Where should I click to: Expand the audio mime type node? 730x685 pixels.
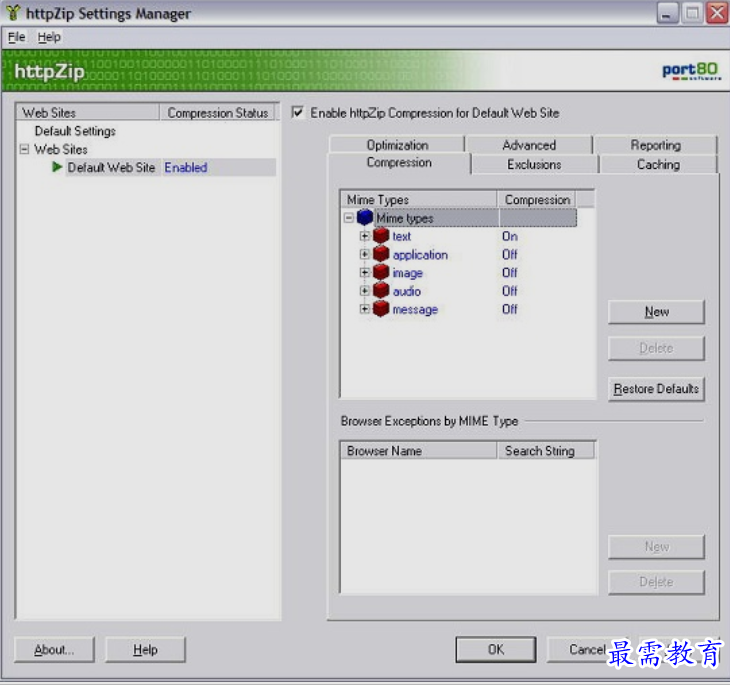coord(365,291)
